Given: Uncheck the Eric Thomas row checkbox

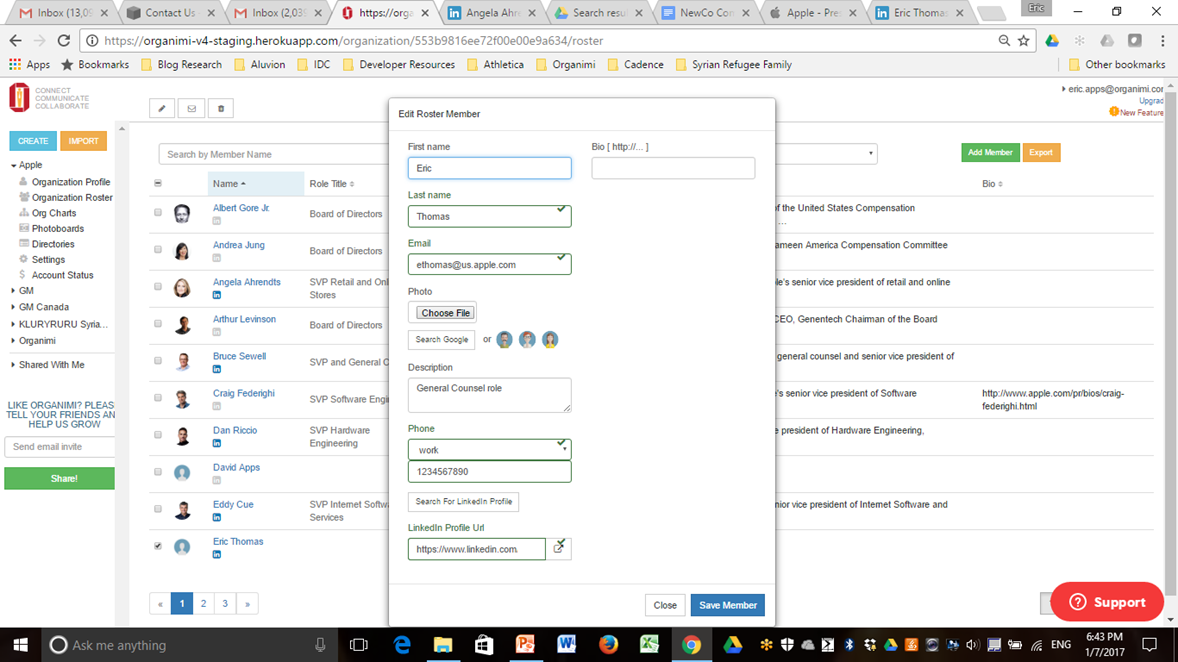Looking at the screenshot, I should tap(158, 546).
